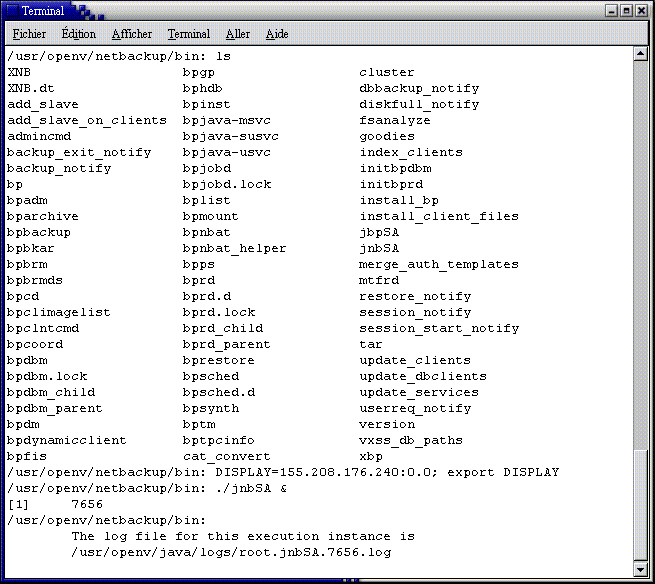Screen dimensions: 655x584
Task: Click the entry jbpSA
Action: click(x=379, y=233)
